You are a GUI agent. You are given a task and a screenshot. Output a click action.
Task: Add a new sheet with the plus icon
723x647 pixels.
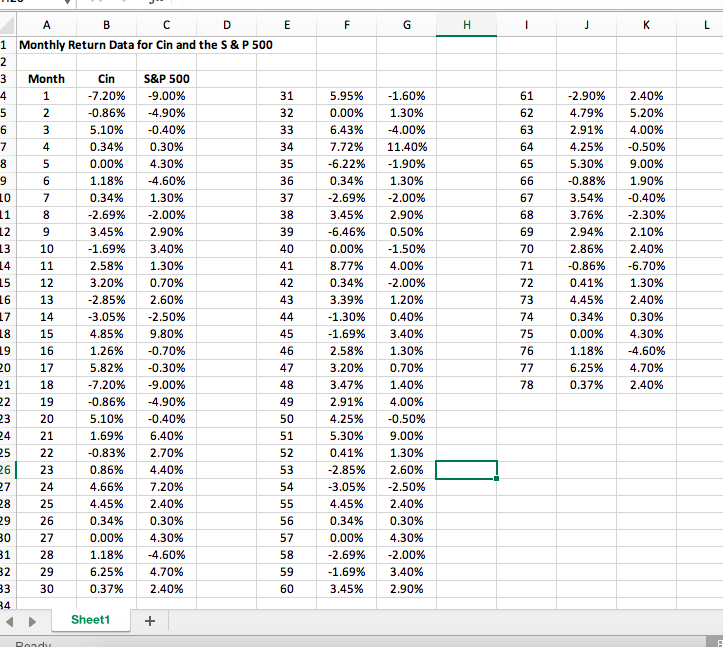click(149, 621)
